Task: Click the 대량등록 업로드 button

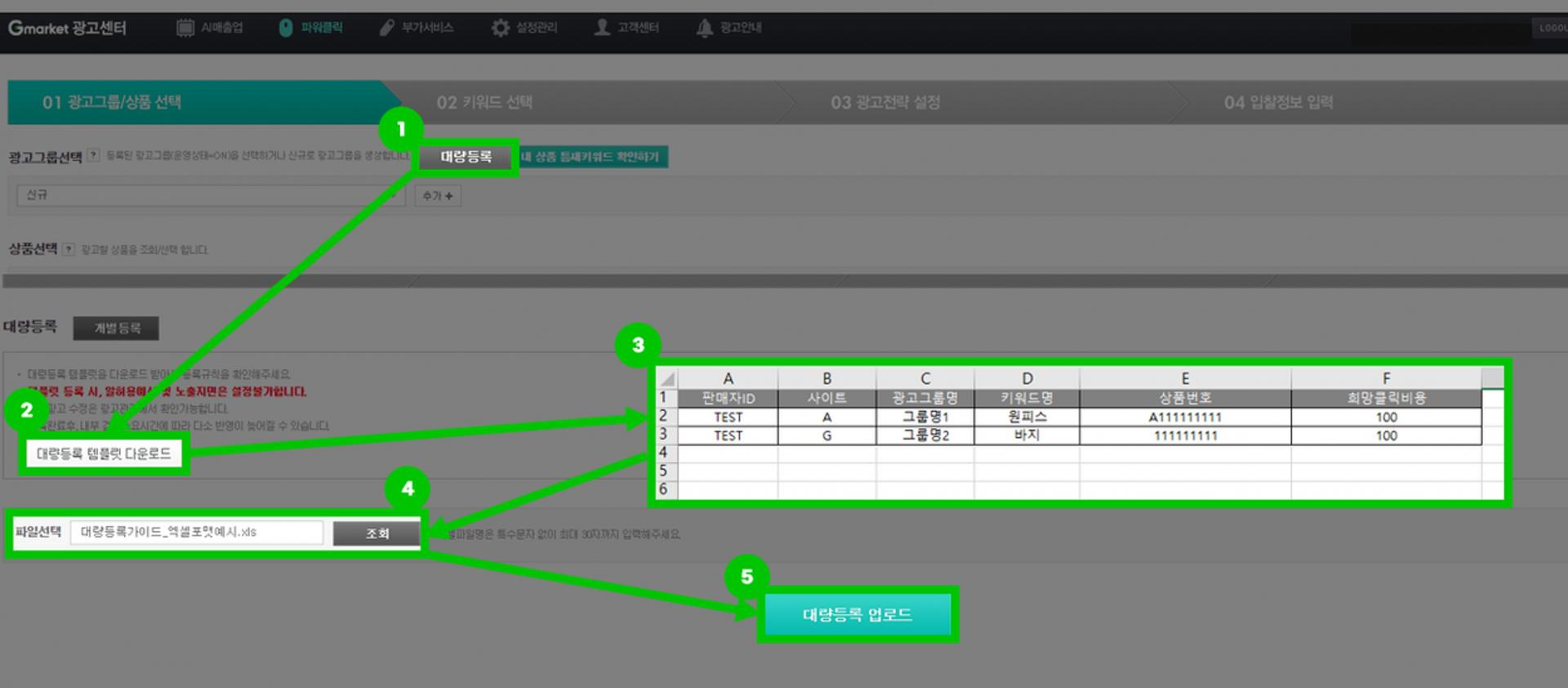Action: point(857,614)
